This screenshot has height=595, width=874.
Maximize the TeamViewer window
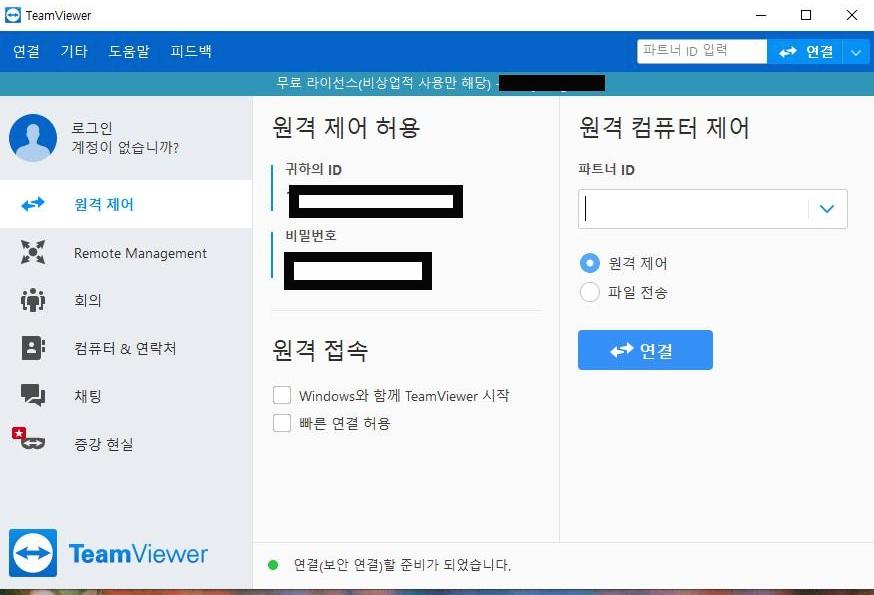point(806,15)
